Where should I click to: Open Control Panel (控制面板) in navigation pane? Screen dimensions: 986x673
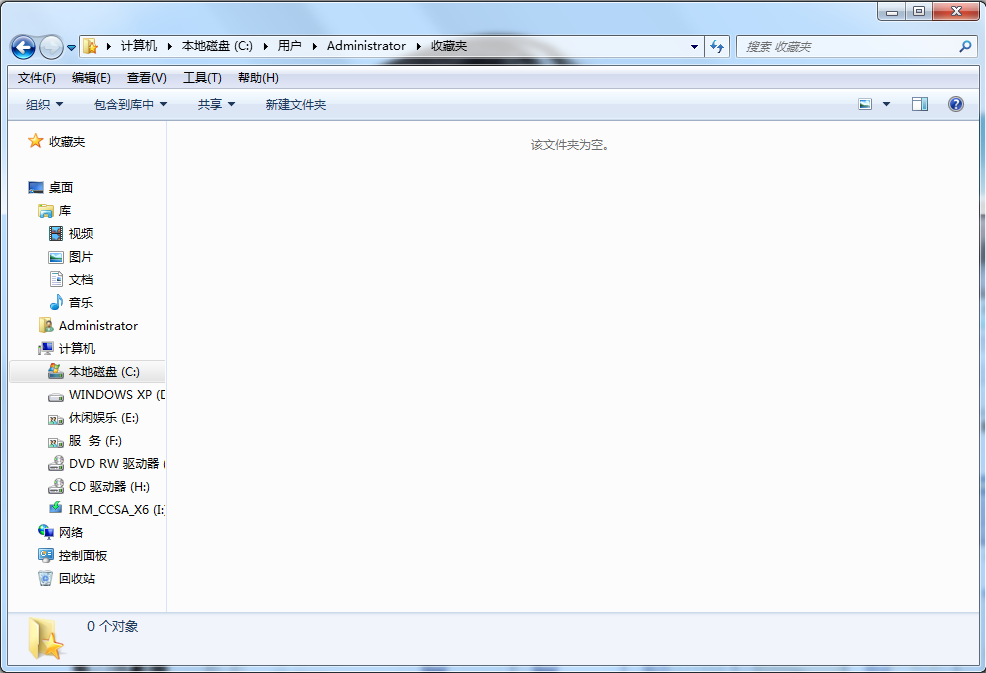(82, 555)
